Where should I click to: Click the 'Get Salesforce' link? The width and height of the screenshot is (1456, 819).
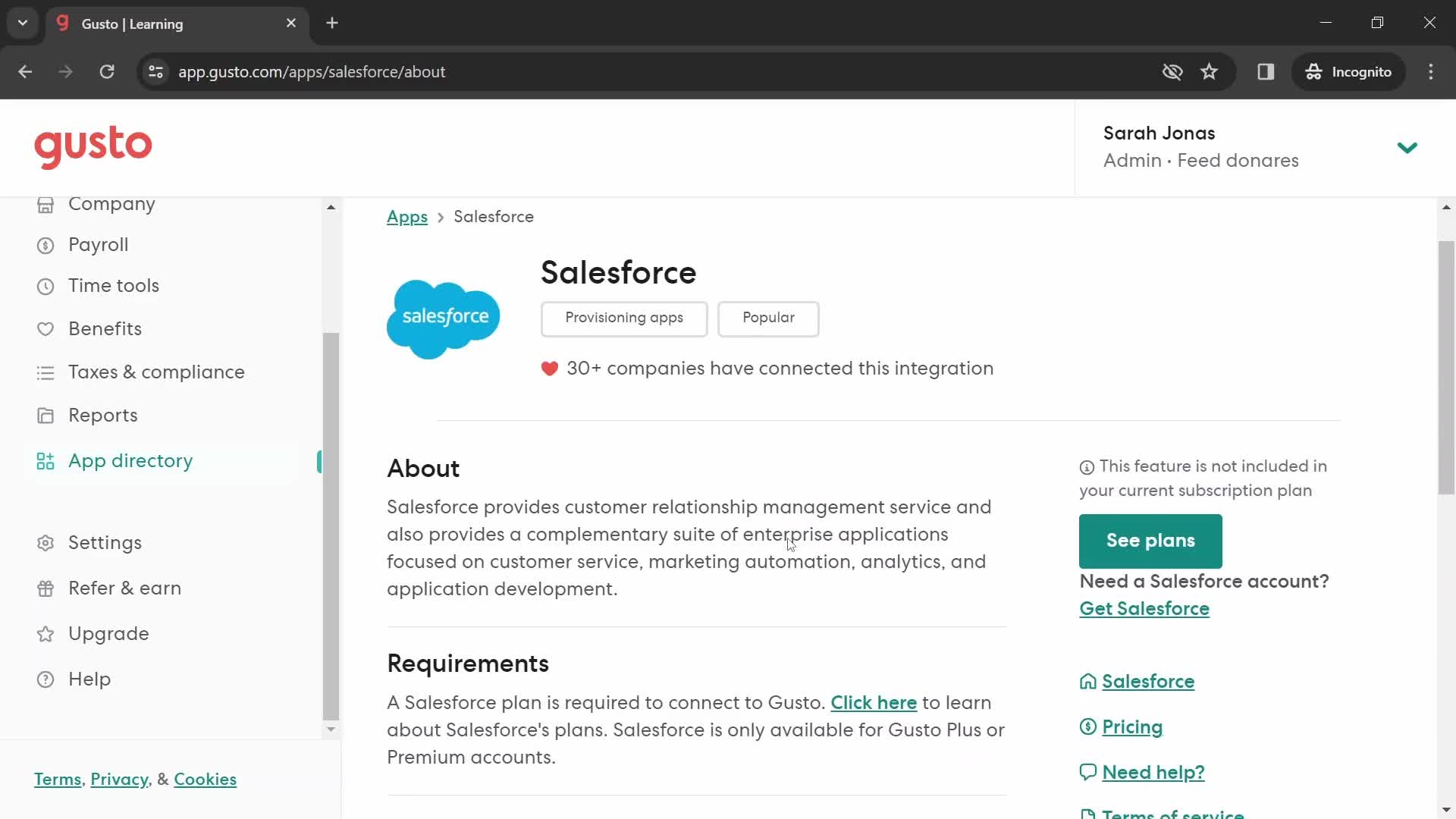(1145, 608)
